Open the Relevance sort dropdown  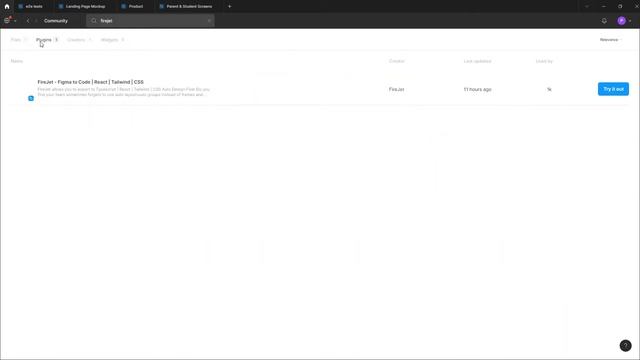point(611,40)
